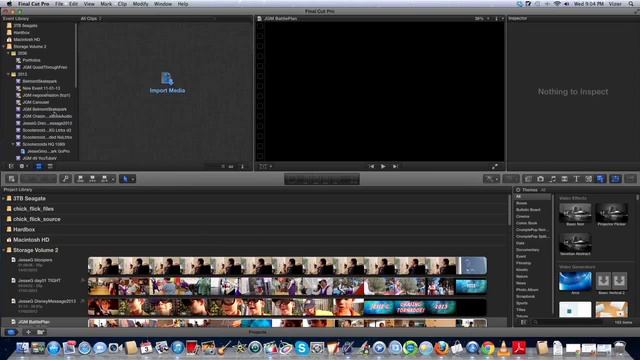Open the edit buttons dropdown arrow
640x360 pixels.
tap(113, 179)
